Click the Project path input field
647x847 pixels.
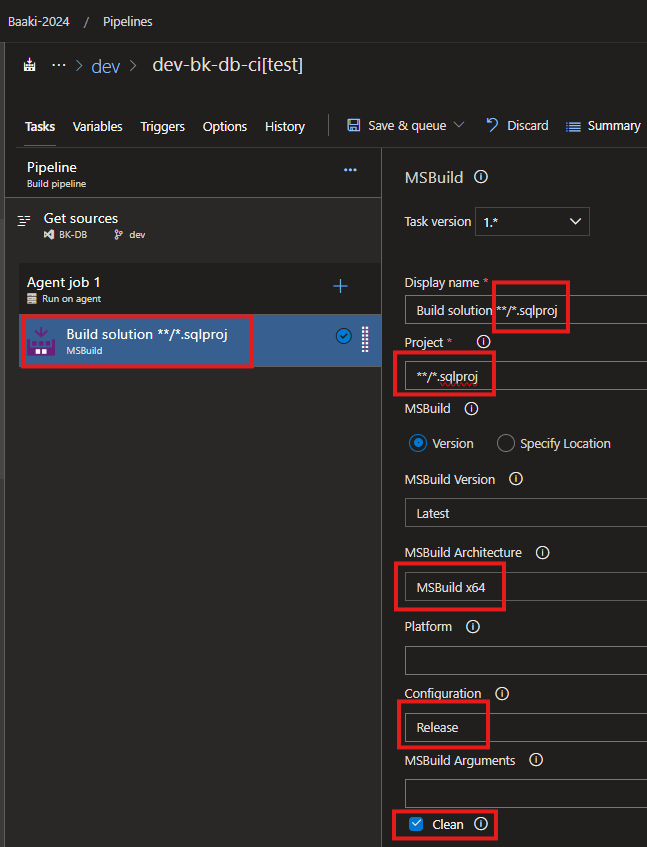pyautogui.click(x=526, y=375)
